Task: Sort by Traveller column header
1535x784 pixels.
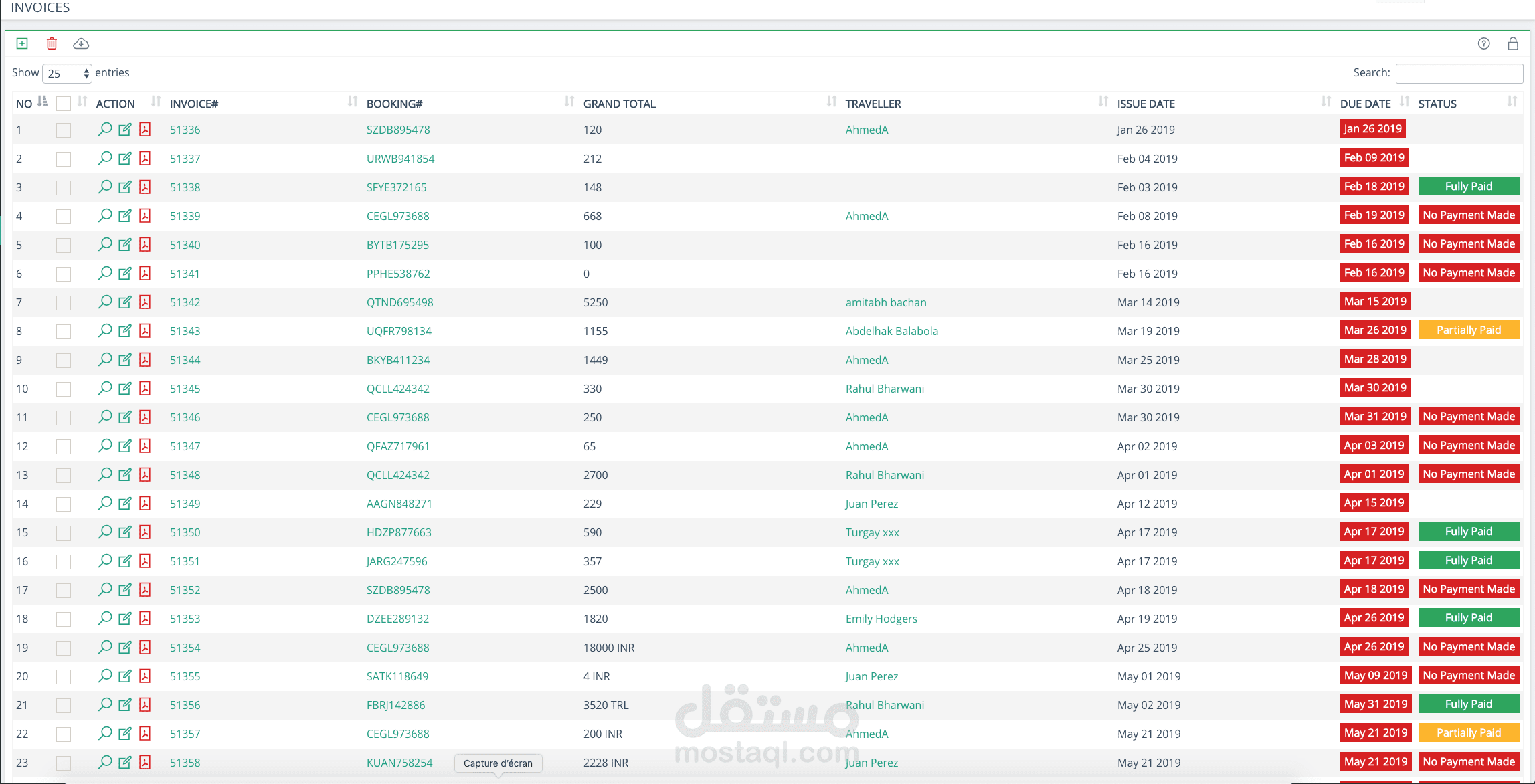Action: 873,104
